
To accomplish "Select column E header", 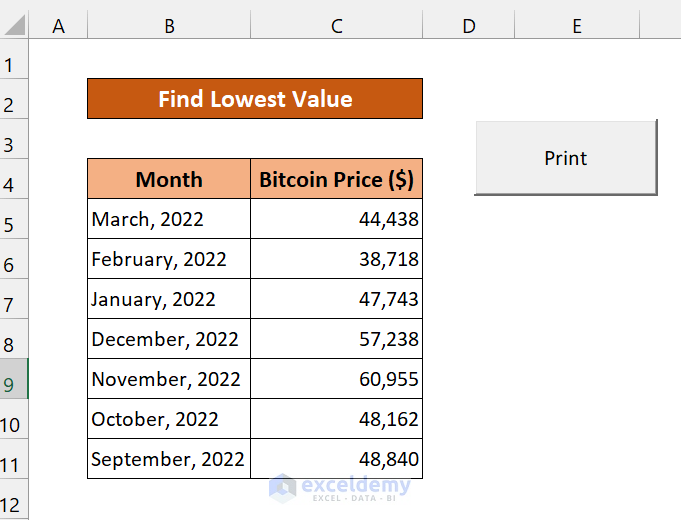I will click(x=577, y=26).
